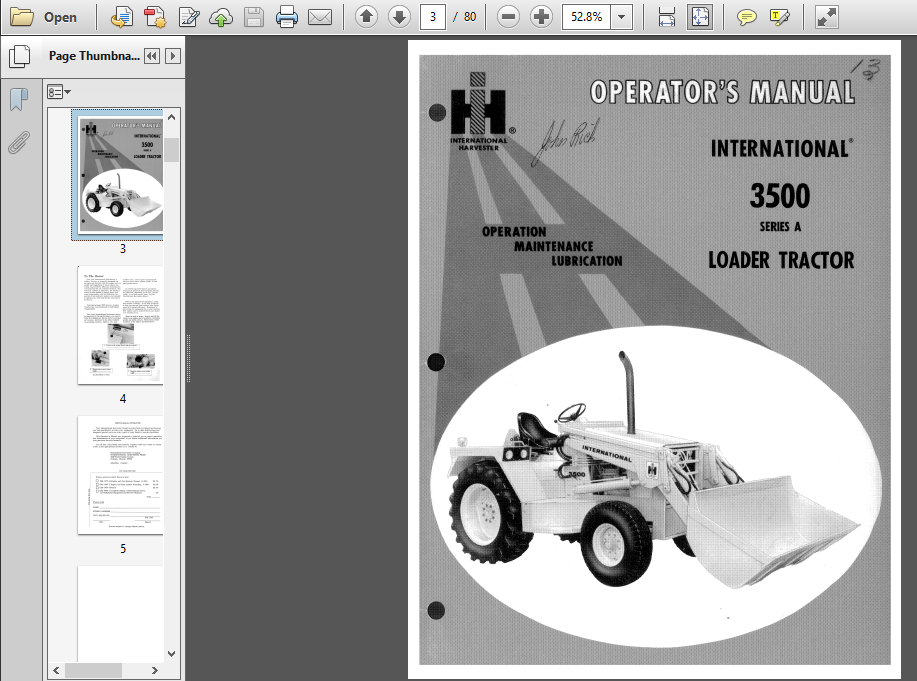This screenshot has width=917, height=681.
Task: Click the thumbnail vertical scrollbar thumb
Action: pyautogui.click(x=171, y=149)
